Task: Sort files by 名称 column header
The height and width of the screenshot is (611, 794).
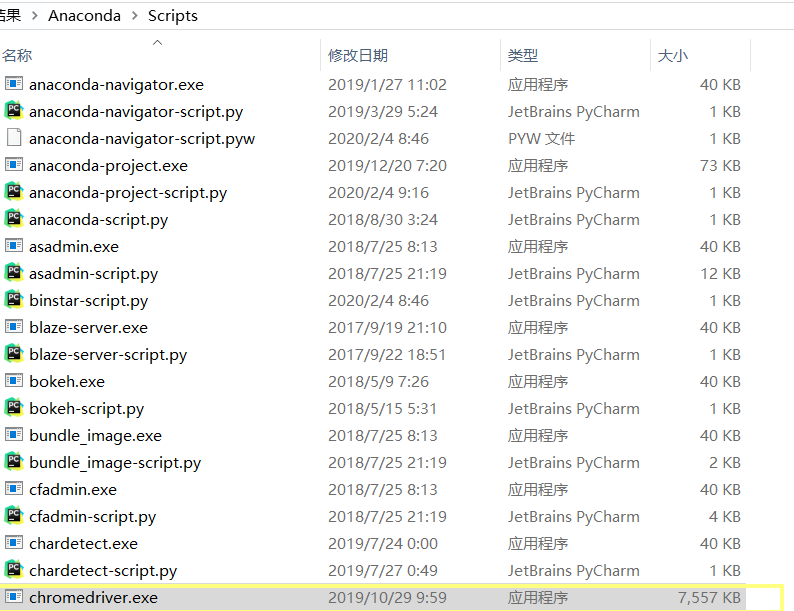Action: click(x=17, y=55)
